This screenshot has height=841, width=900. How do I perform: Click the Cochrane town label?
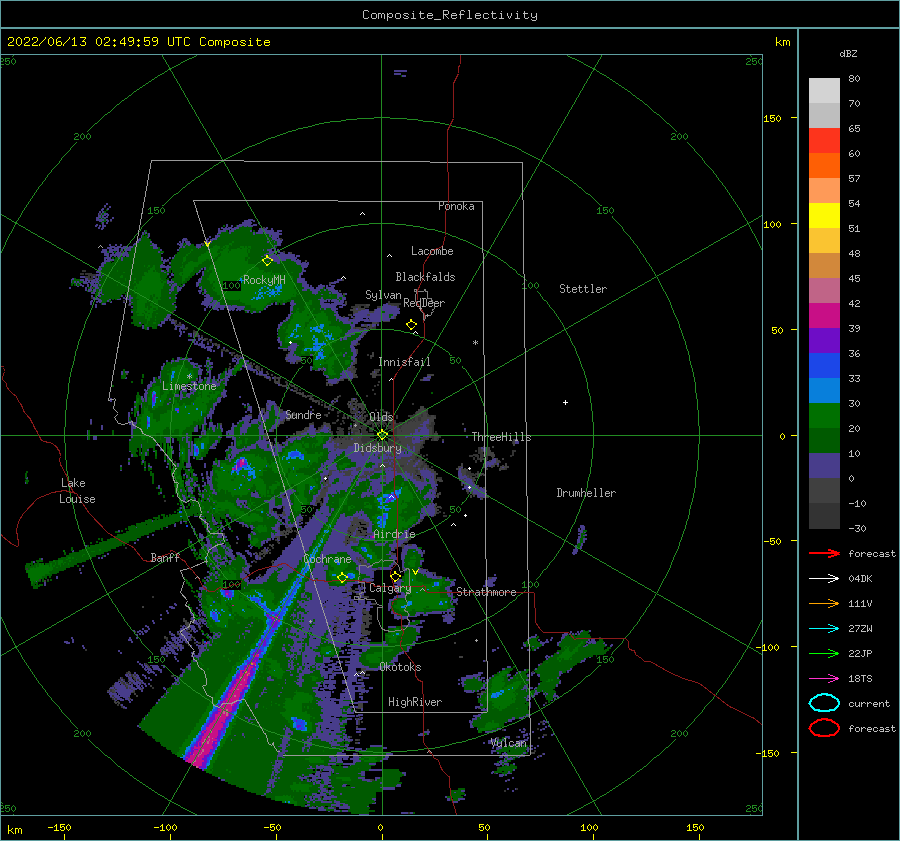tap(327, 559)
